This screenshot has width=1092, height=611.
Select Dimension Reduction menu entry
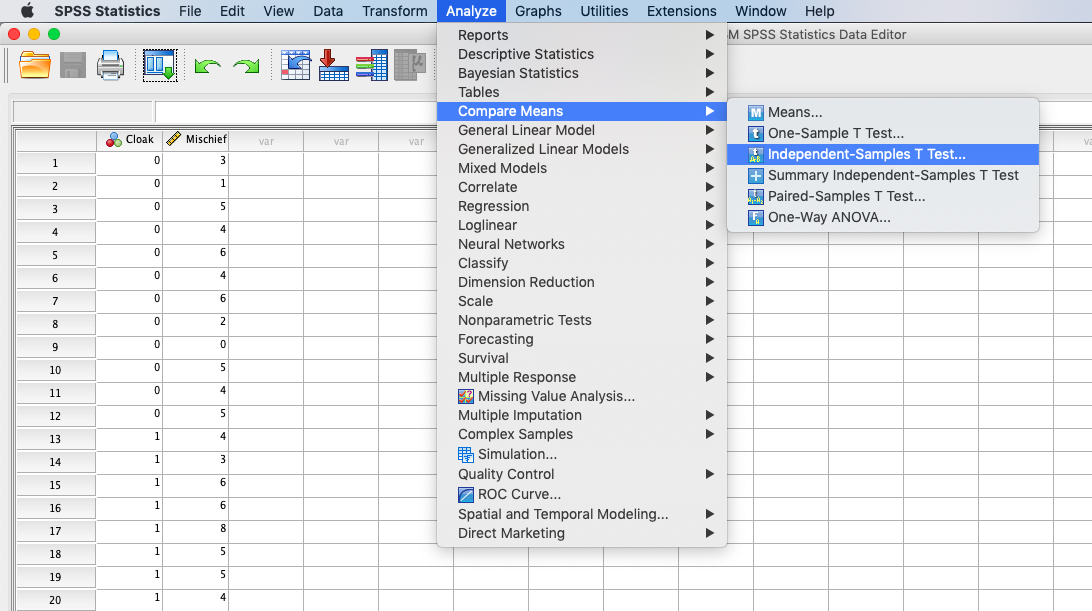pos(582,282)
